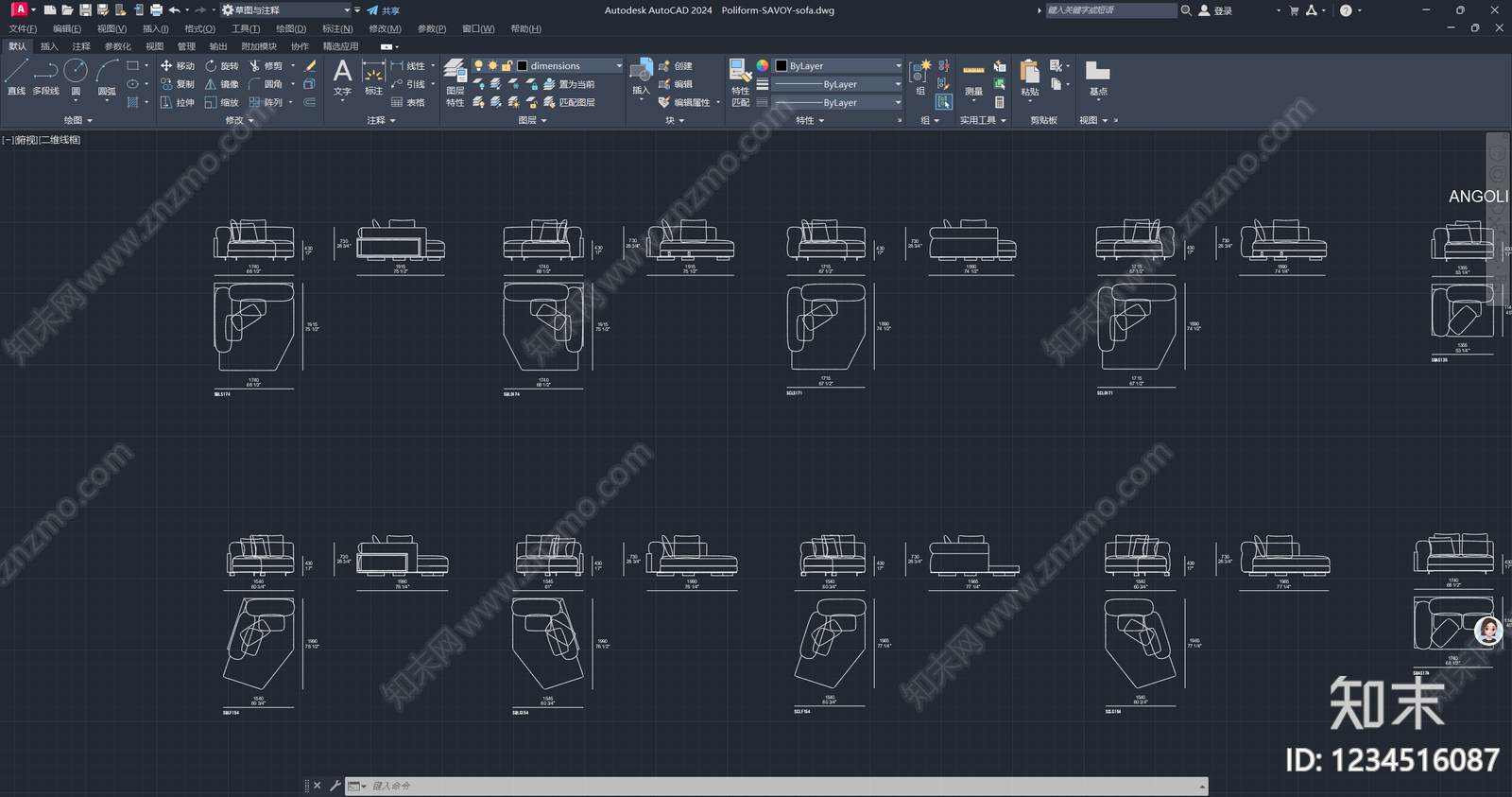1512x797 pixels.
Task: Activate the Mirror (镜像) tool
Action: pyautogui.click(x=221, y=84)
